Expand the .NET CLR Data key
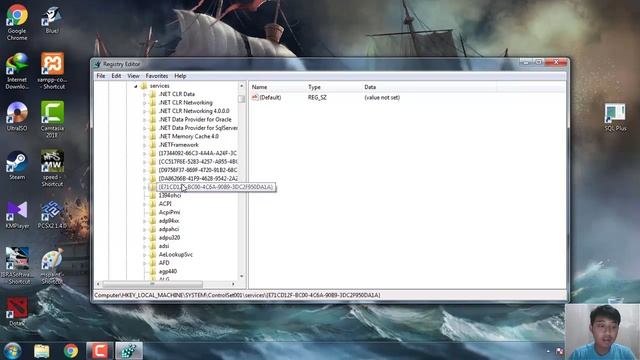640x360 pixels. (x=144, y=94)
